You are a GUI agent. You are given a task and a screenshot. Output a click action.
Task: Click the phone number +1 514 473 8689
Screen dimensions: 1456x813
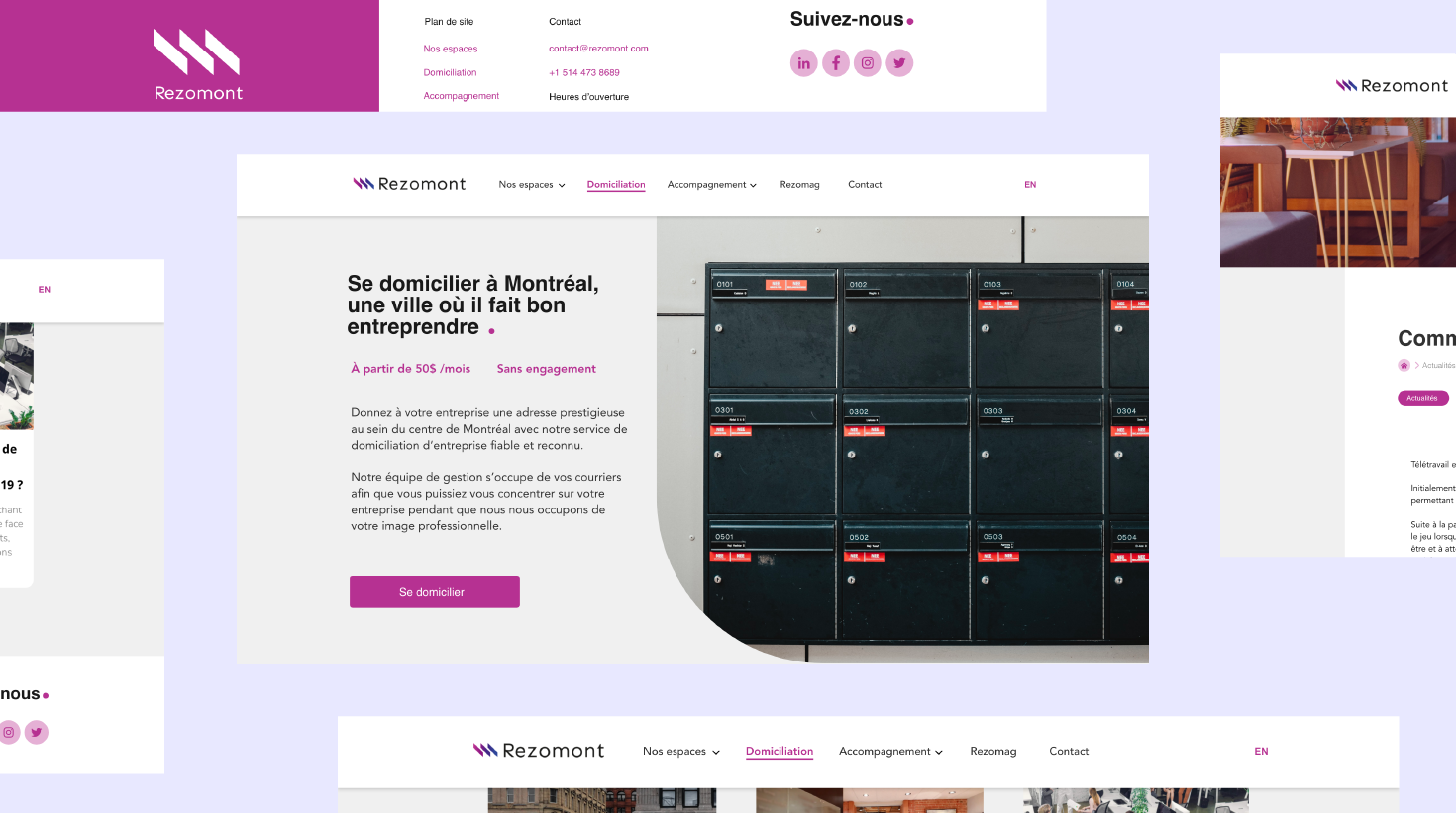point(584,72)
